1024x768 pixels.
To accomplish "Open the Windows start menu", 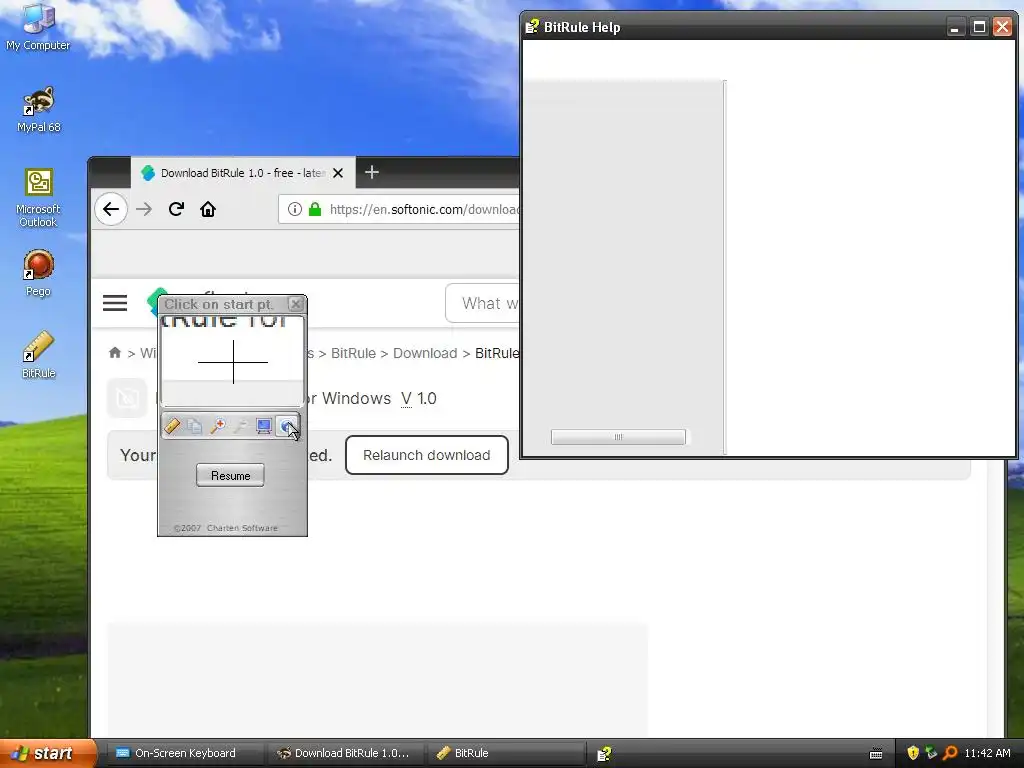I will pos(47,753).
